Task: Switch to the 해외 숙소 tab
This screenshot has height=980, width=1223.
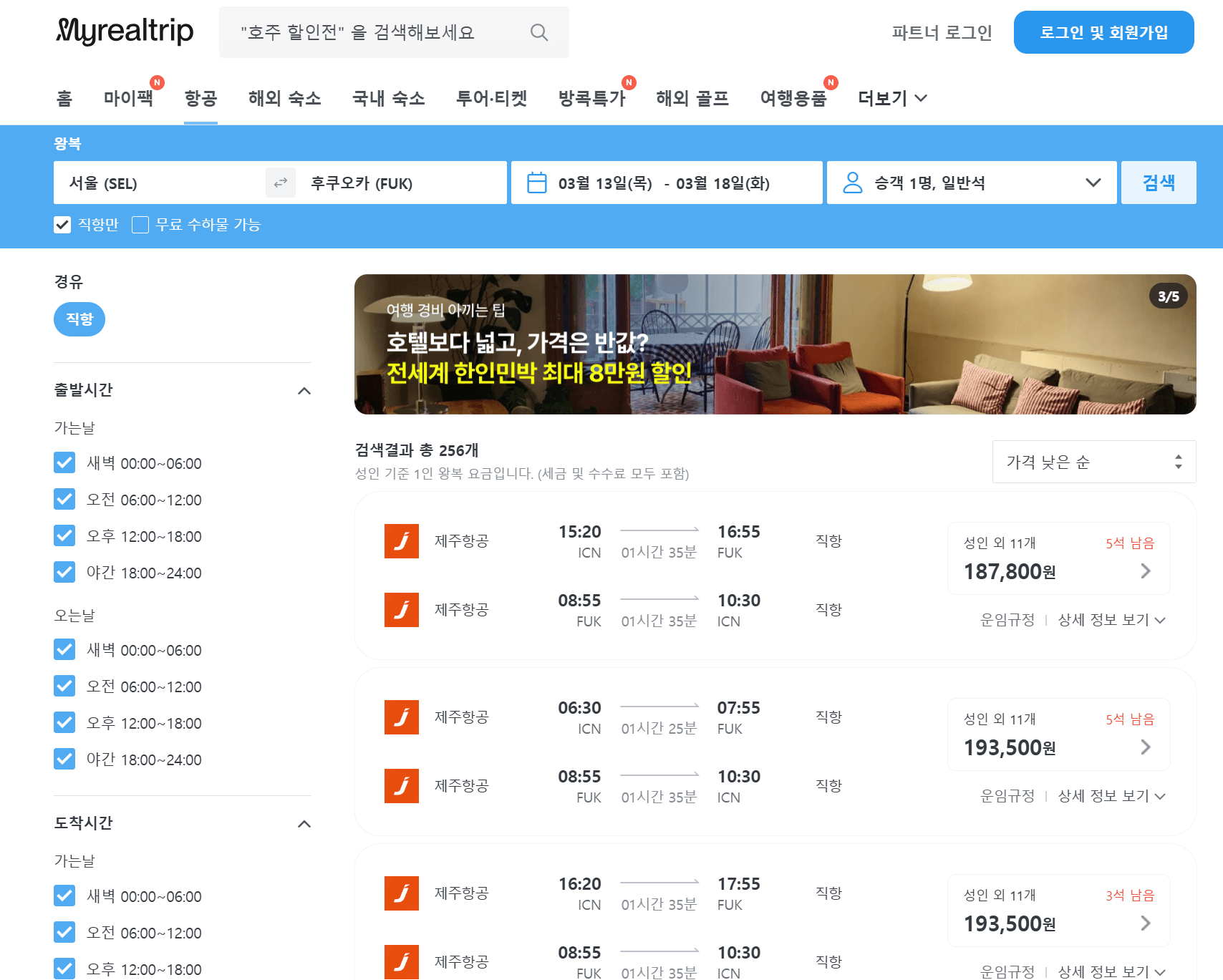Action: pos(284,98)
